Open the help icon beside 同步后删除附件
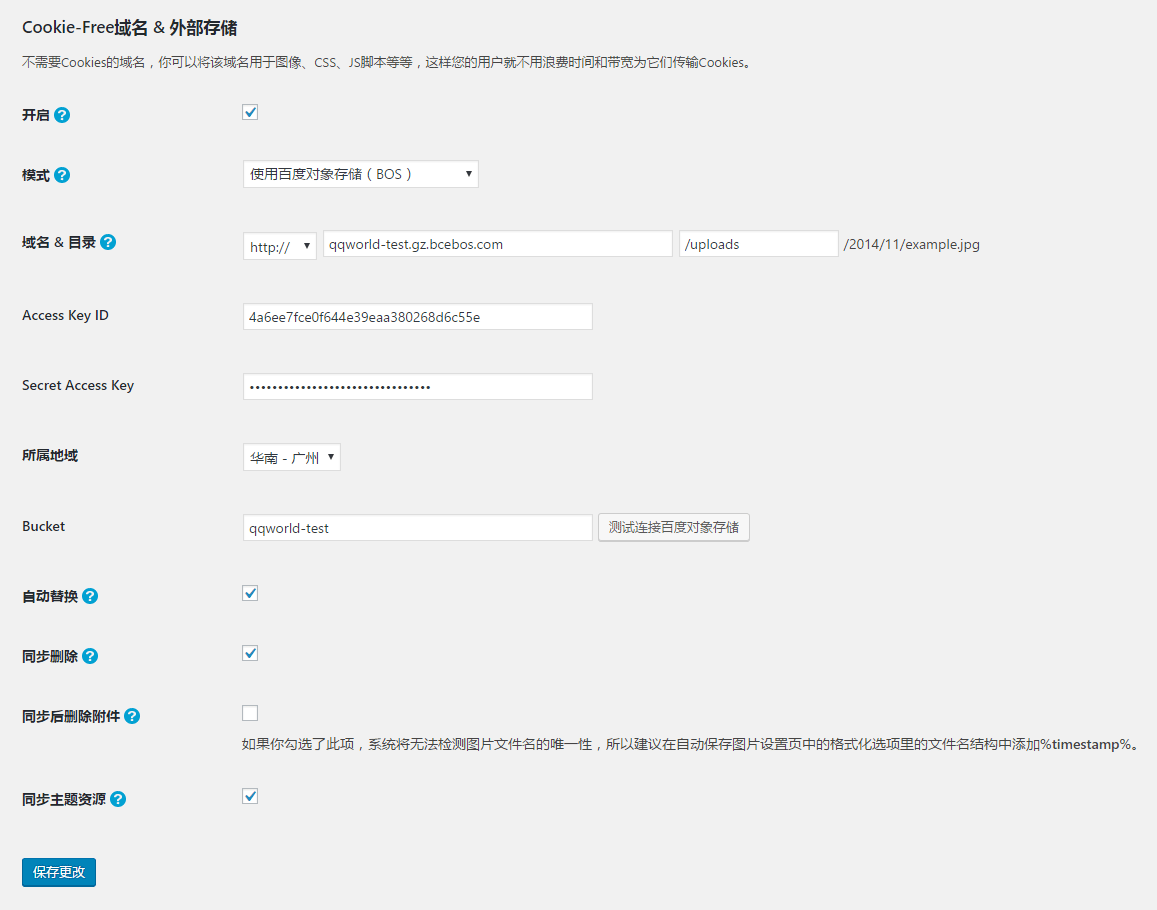 click(132, 716)
